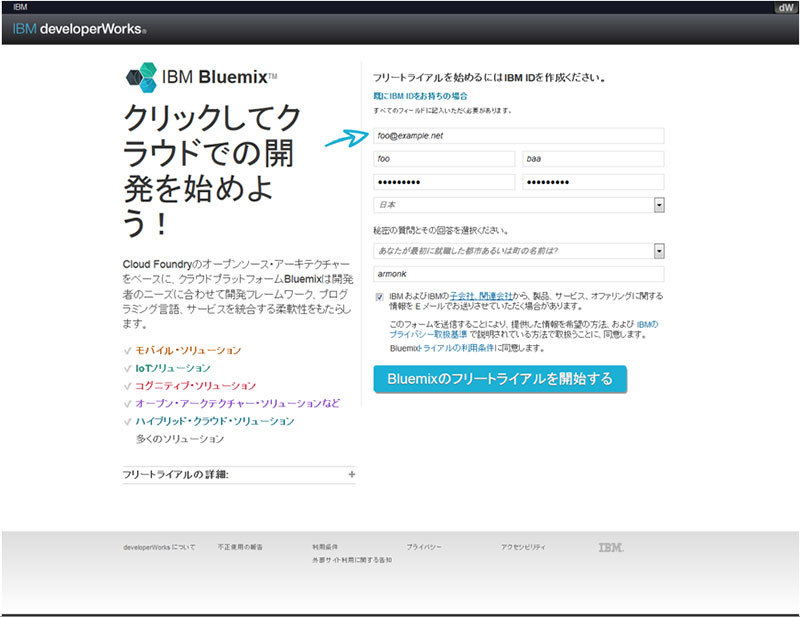Select ハイブリッド・クラウド・ソリューション link
Viewport: 800px width, 617px height.
tap(215, 422)
